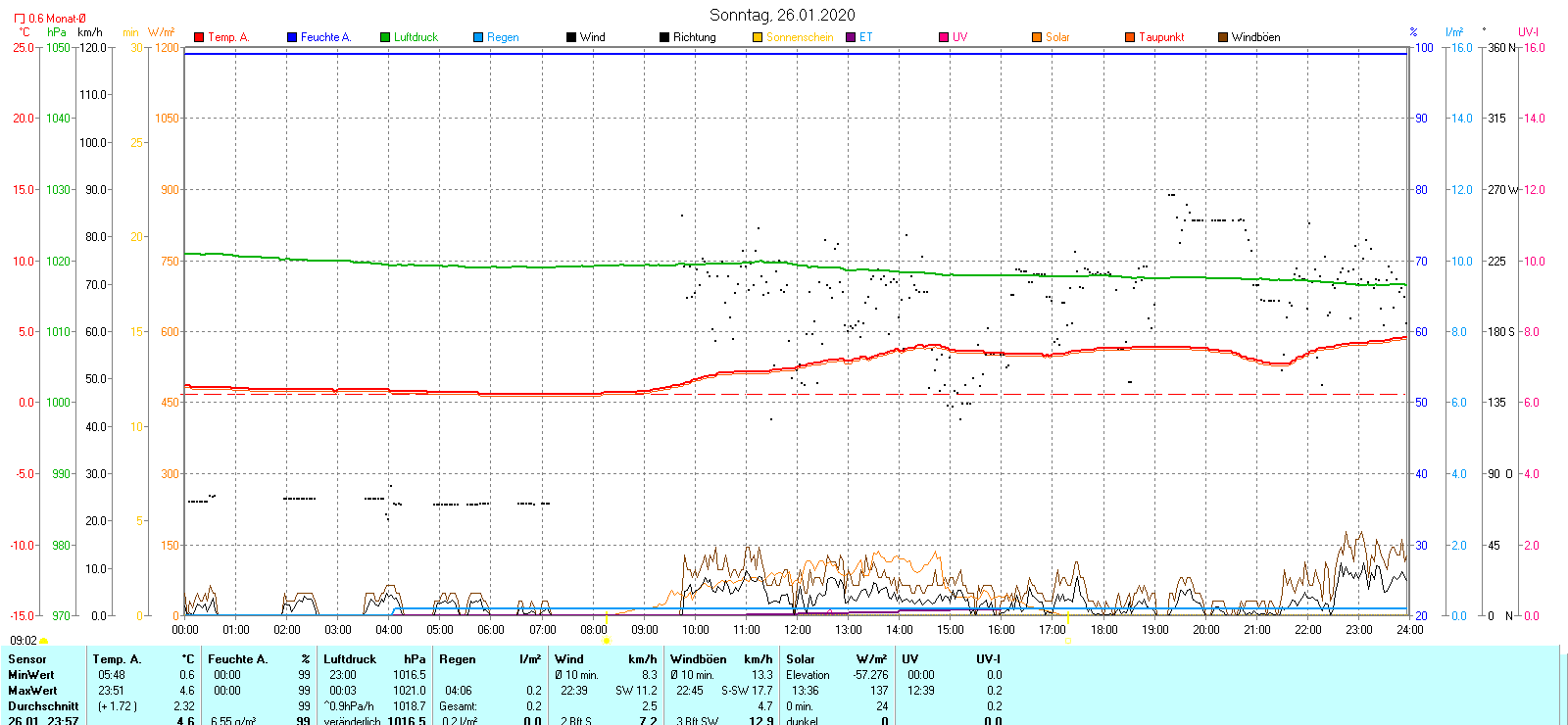Click the average pressure value 1018.7
1568x725 pixels.
tap(410, 706)
